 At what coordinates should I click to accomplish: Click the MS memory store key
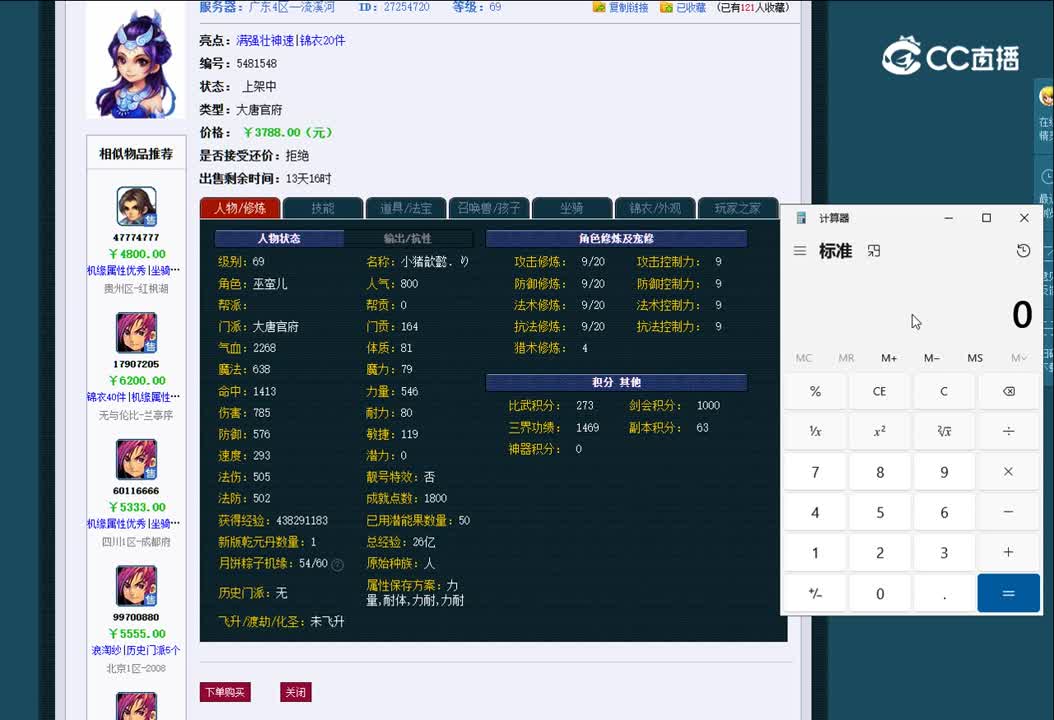pyautogui.click(x=975, y=358)
